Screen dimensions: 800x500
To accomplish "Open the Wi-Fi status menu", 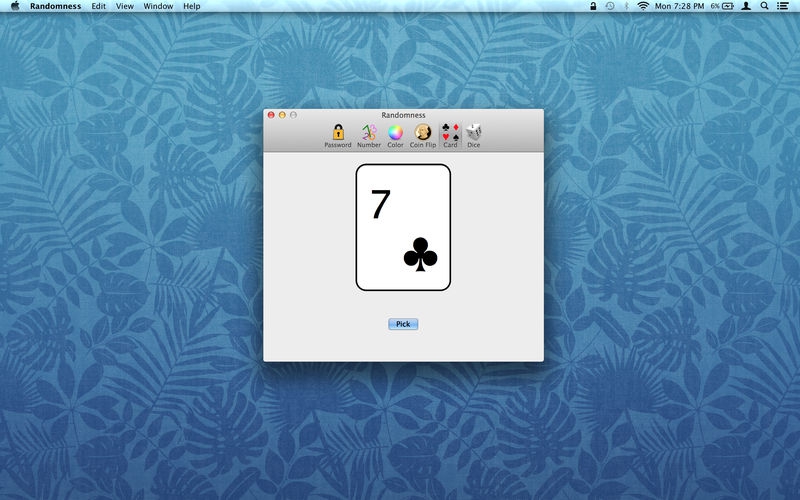I will pos(643,6).
